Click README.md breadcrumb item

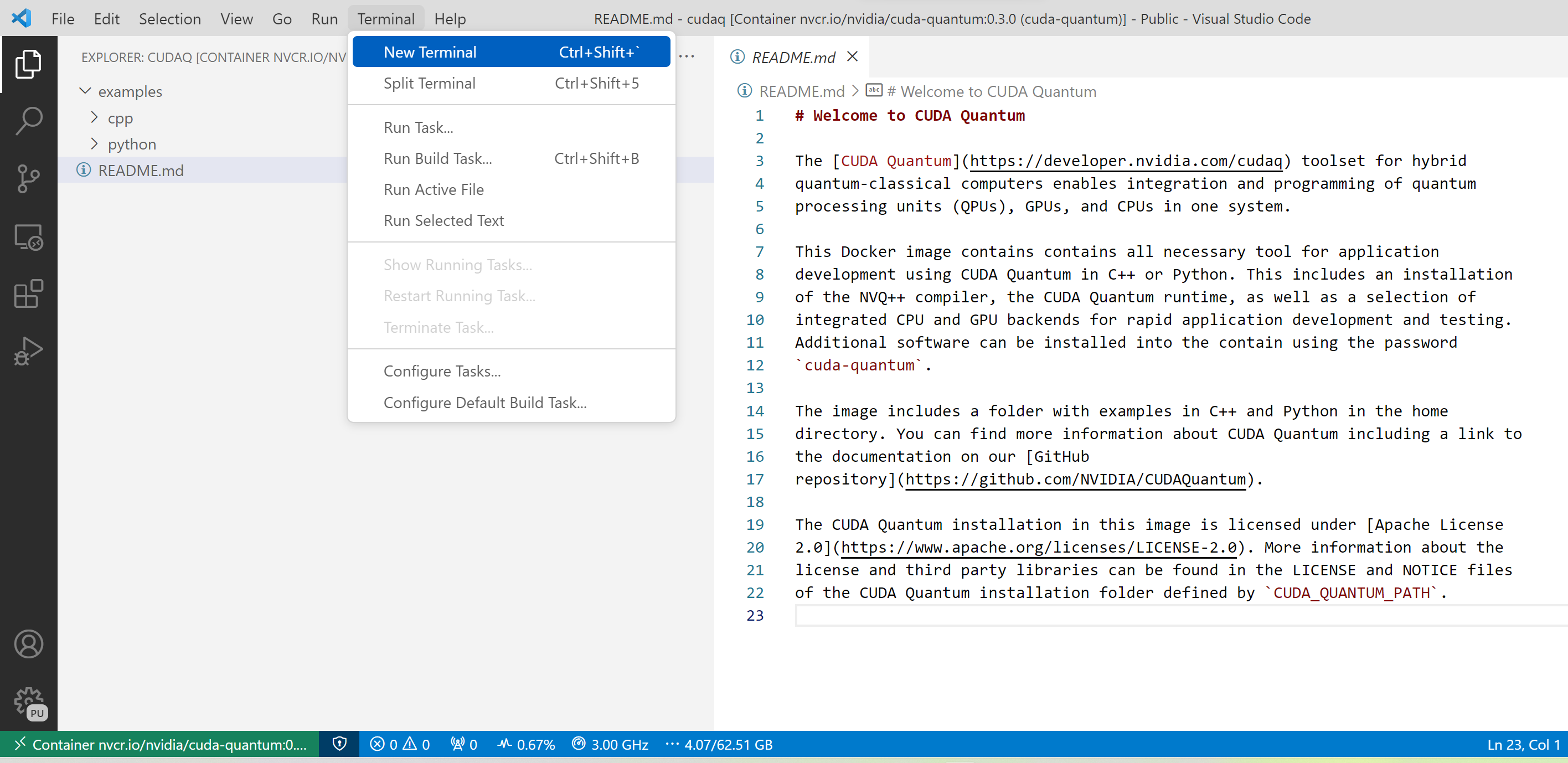[x=802, y=91]
